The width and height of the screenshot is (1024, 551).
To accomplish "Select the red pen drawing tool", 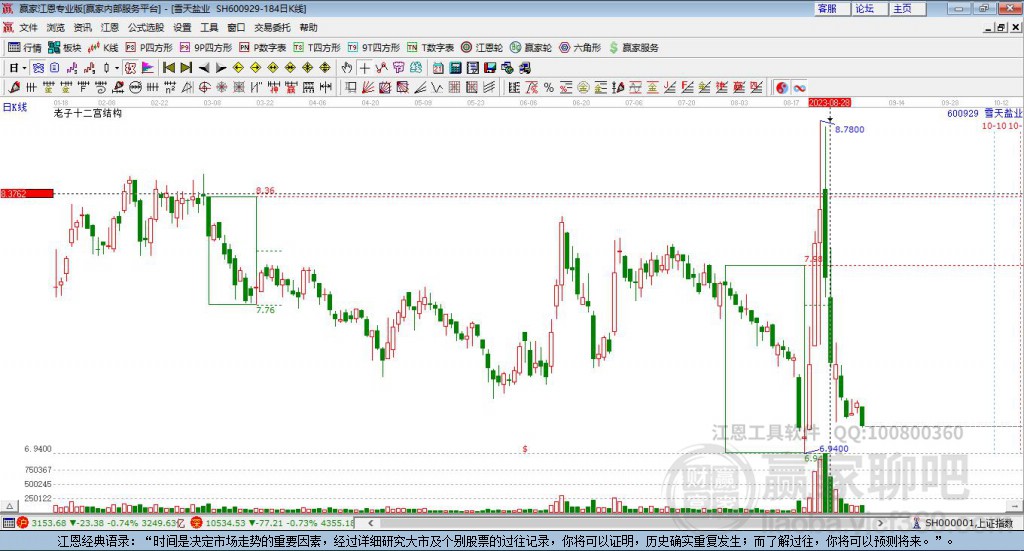I will [x=14, y=87].
